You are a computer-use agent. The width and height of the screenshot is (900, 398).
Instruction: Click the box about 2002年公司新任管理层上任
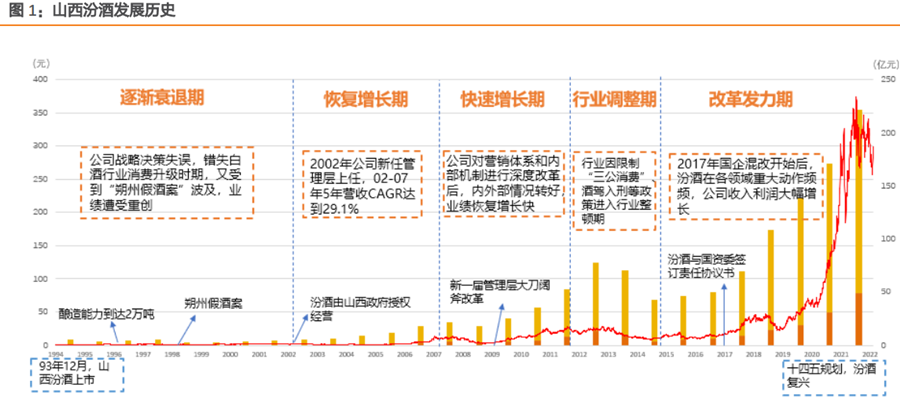click(x=362, y=184)
